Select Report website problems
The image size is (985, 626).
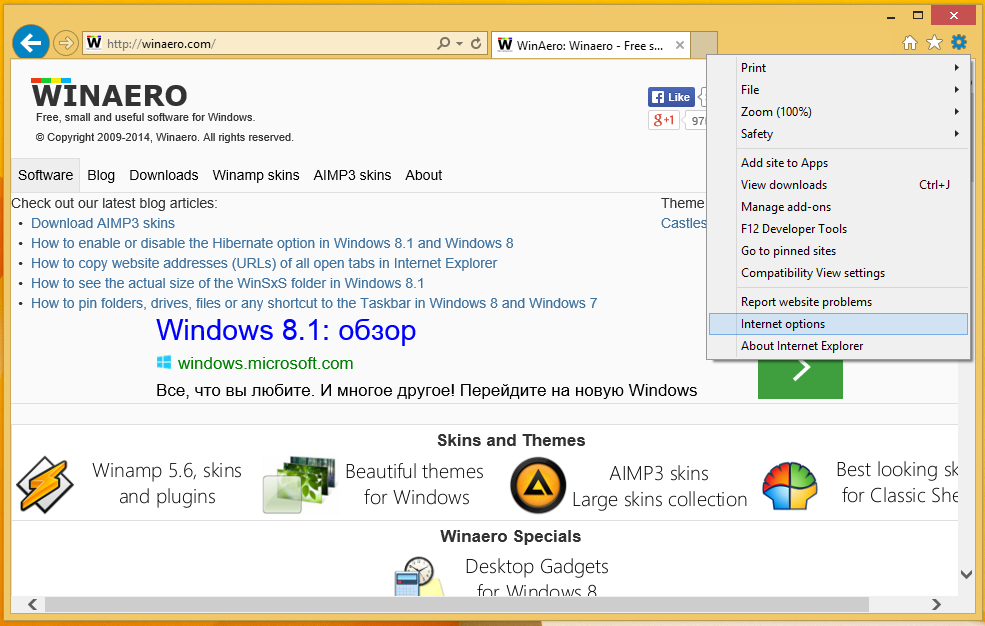tap(839, 301)
